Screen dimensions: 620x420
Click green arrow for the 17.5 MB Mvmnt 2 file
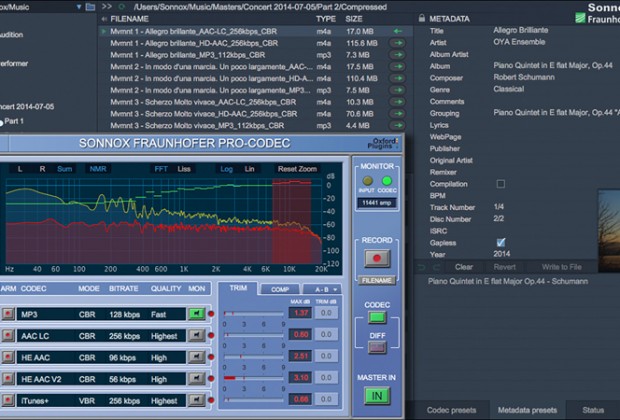point(398,67)
